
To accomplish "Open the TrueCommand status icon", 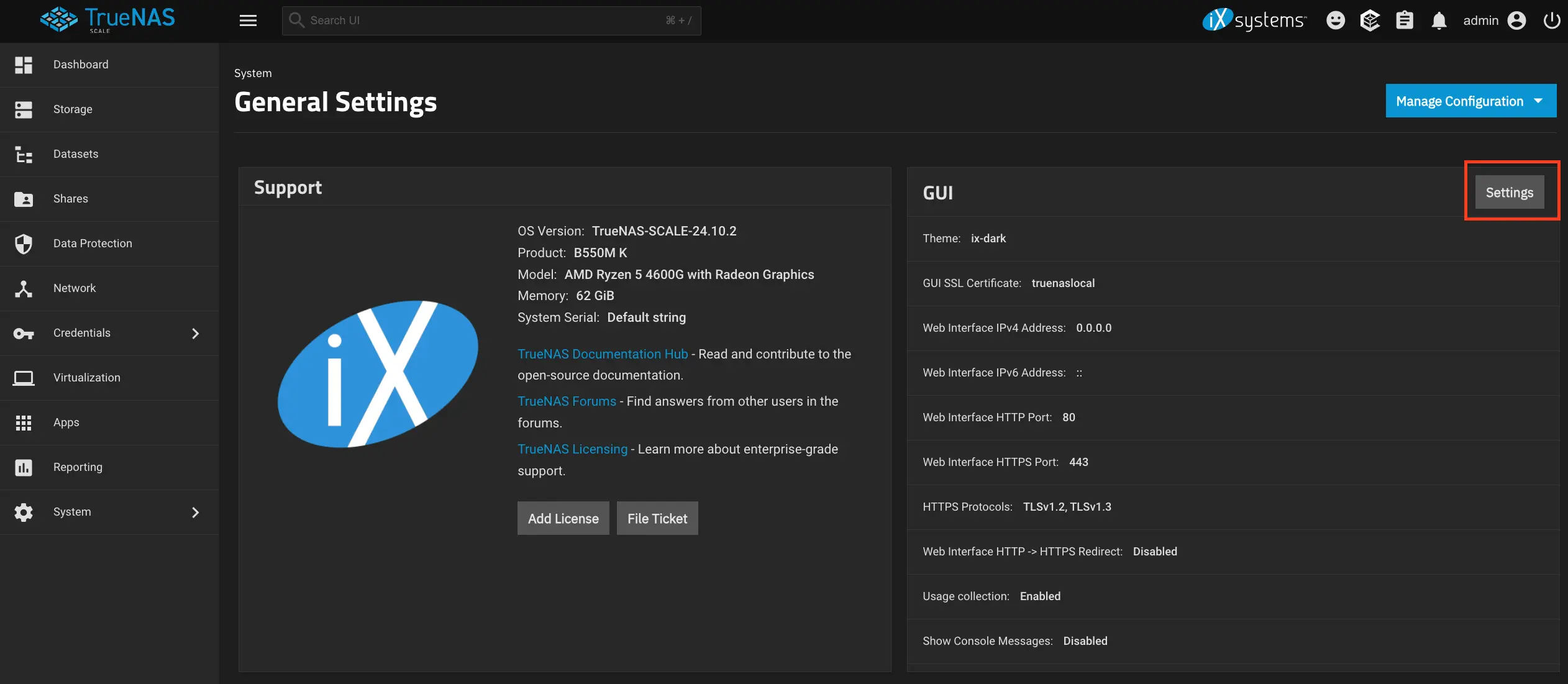I will (1369, 20).
